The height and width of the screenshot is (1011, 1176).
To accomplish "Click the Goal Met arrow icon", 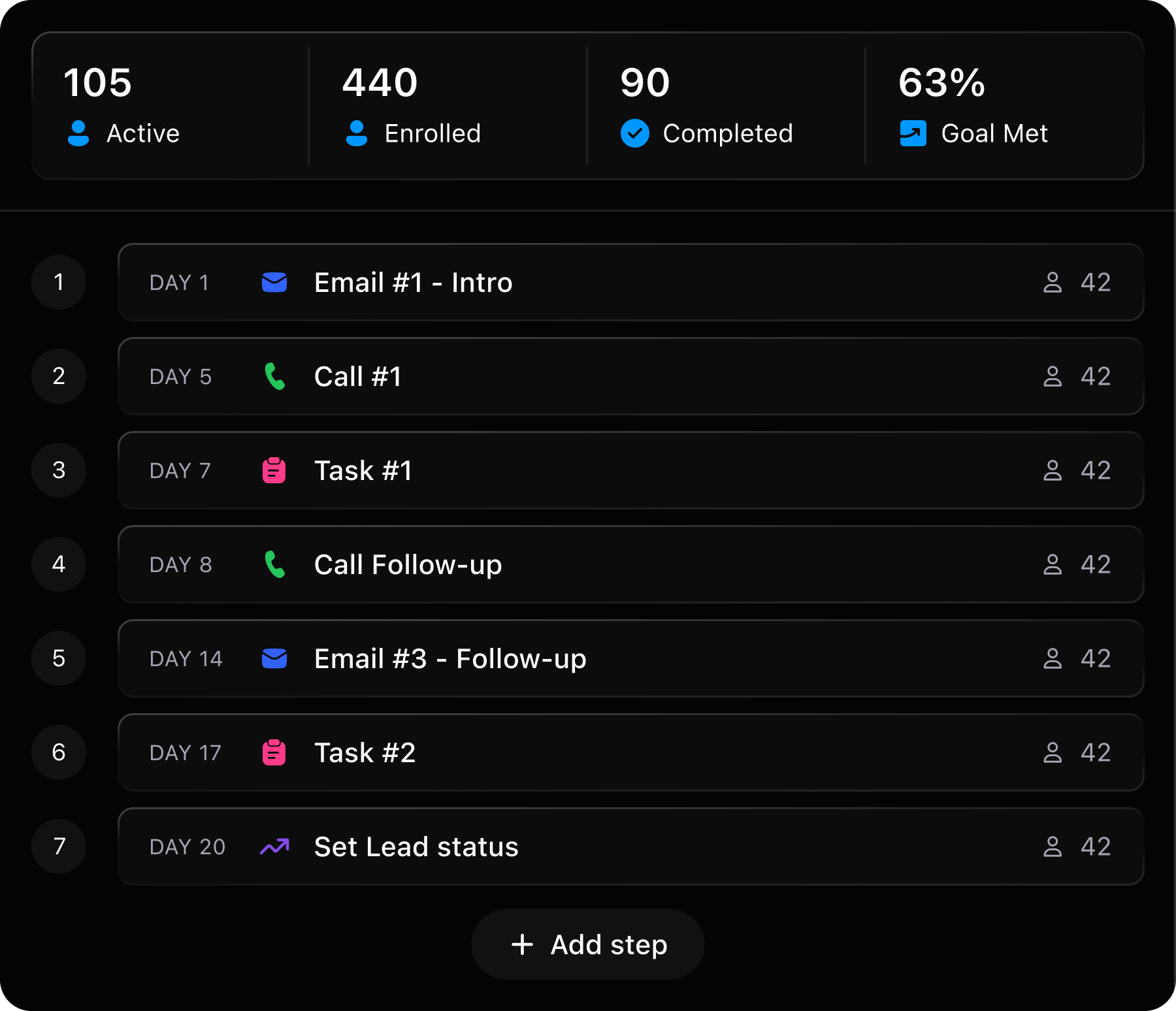I will click(913, 133).
